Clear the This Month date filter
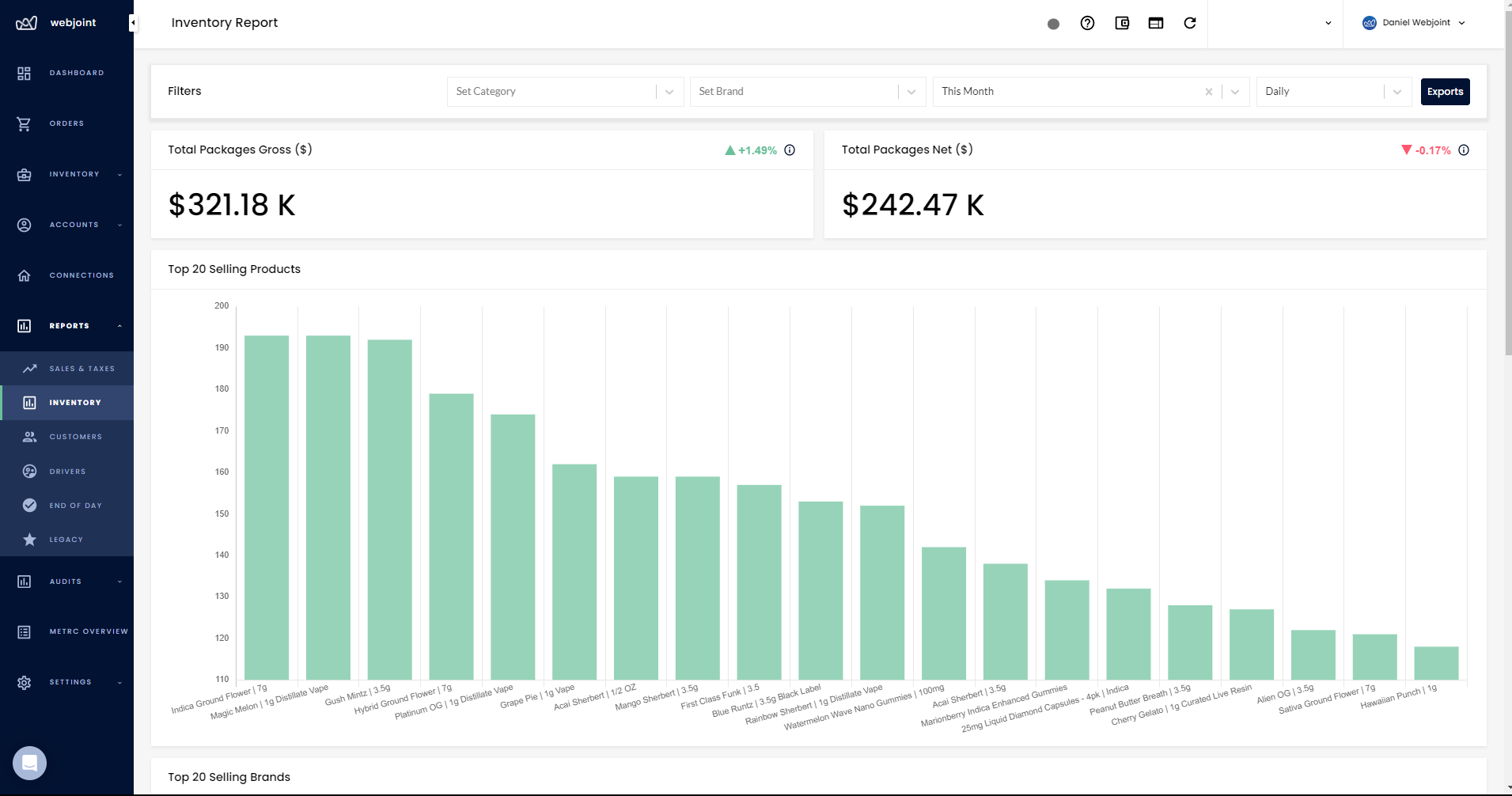Viewport: 1512px width, 796px height. [1208, 92]
